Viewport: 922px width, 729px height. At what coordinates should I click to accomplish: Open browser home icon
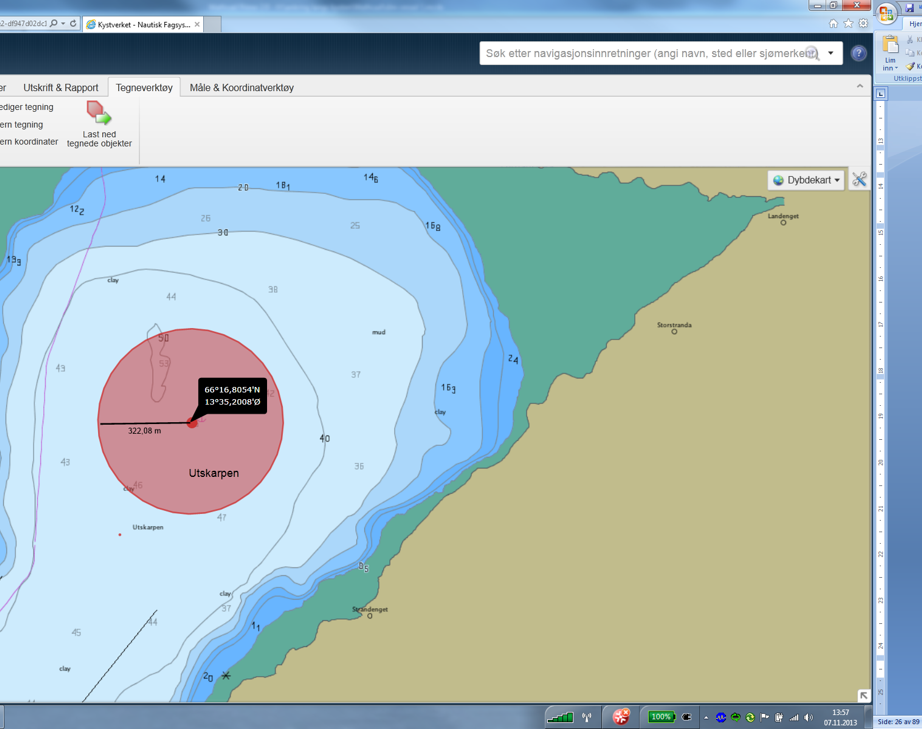pos(833,23)
